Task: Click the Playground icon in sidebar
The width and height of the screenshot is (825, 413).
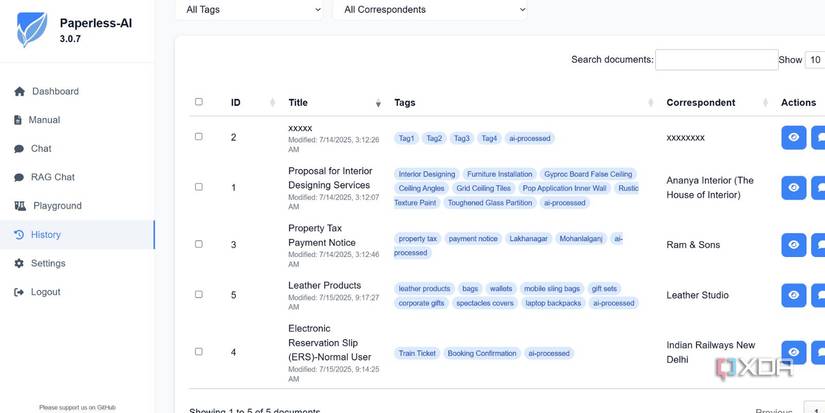Action: tap(19, 206)
